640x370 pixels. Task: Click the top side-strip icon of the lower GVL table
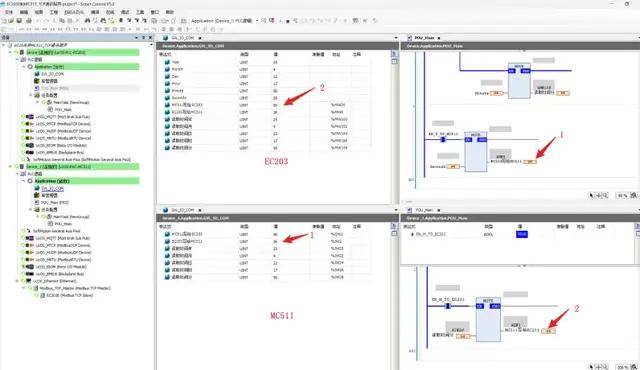(394, 226)
